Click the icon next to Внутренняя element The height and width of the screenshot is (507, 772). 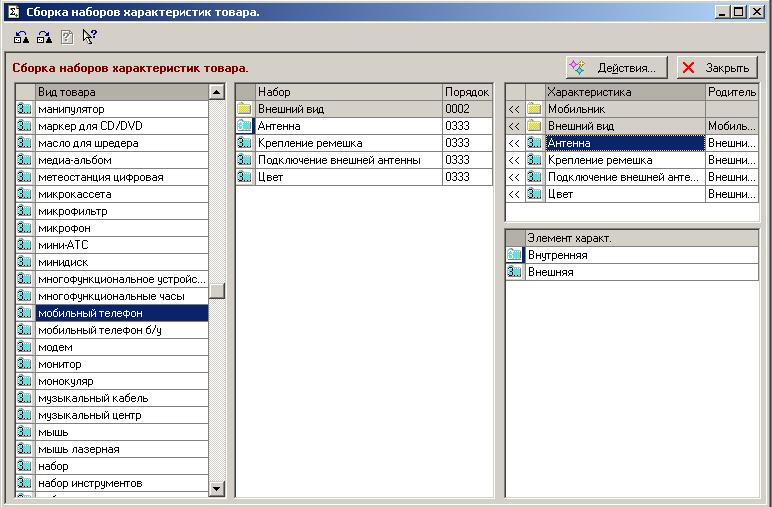[x=515, y=255]
